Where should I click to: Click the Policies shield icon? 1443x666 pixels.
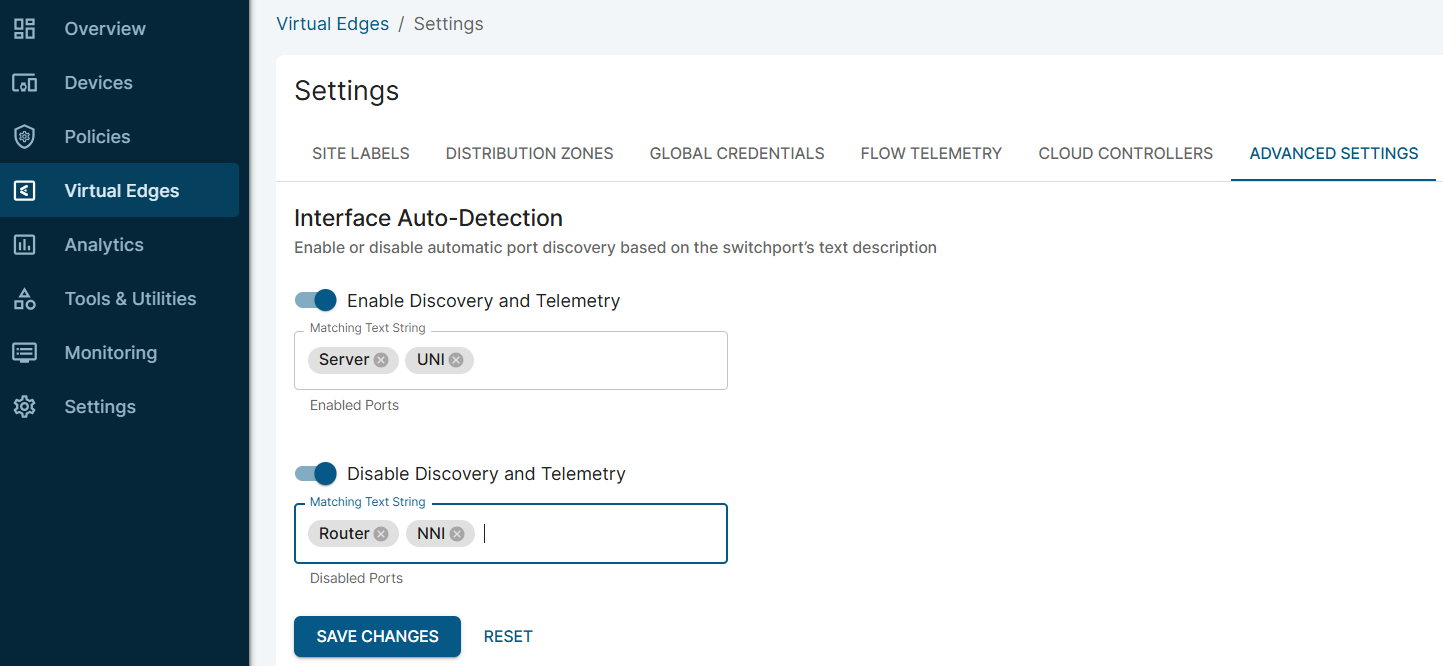[25, 137]
